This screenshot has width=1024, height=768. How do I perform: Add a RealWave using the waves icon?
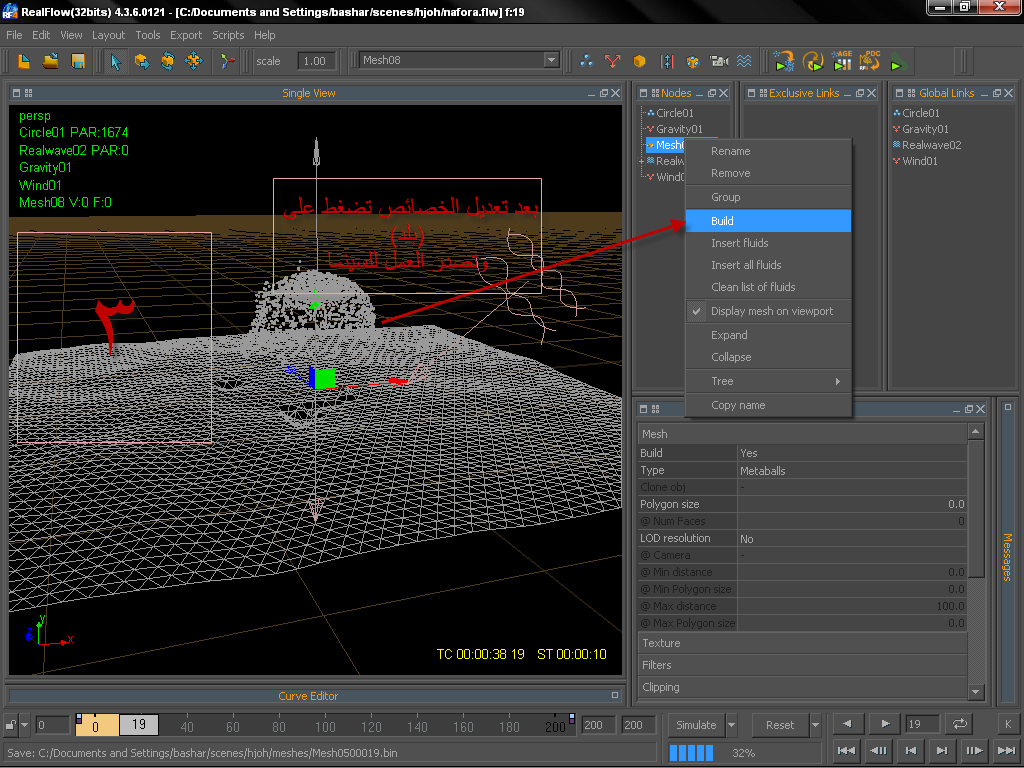click(744, 61)
